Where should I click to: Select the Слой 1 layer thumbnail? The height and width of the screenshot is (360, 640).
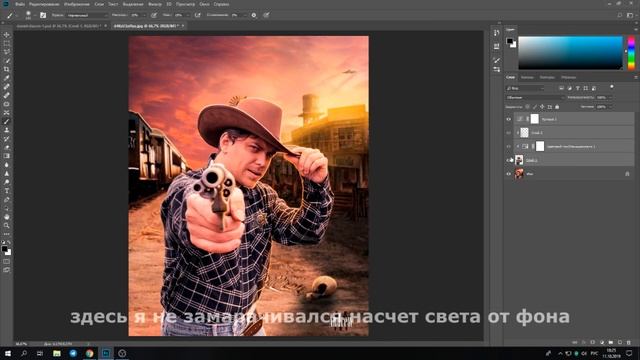pyautogui.click(x=519, y=160)
